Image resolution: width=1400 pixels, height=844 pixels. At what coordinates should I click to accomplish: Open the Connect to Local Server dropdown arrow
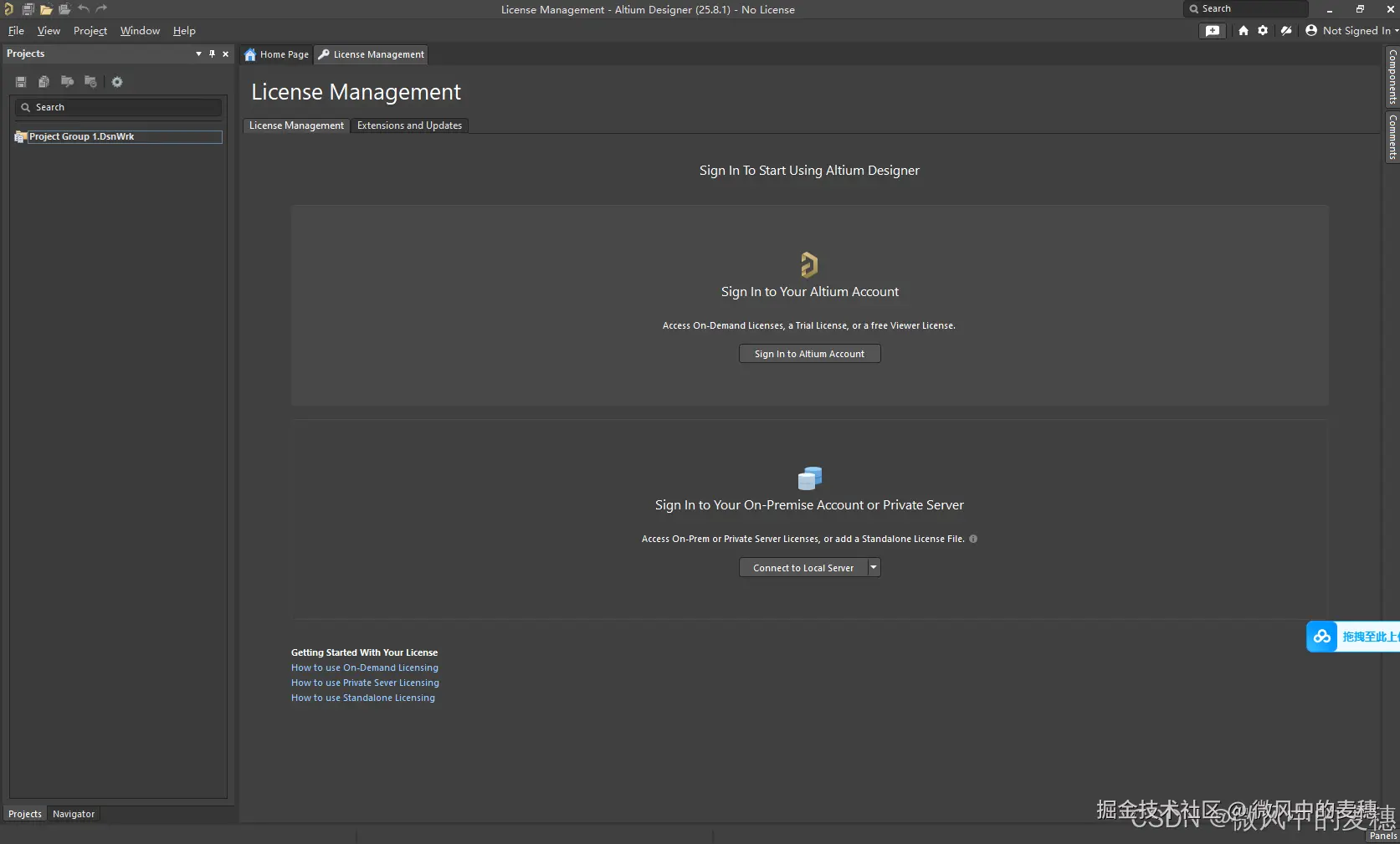(x=874, y=567)
